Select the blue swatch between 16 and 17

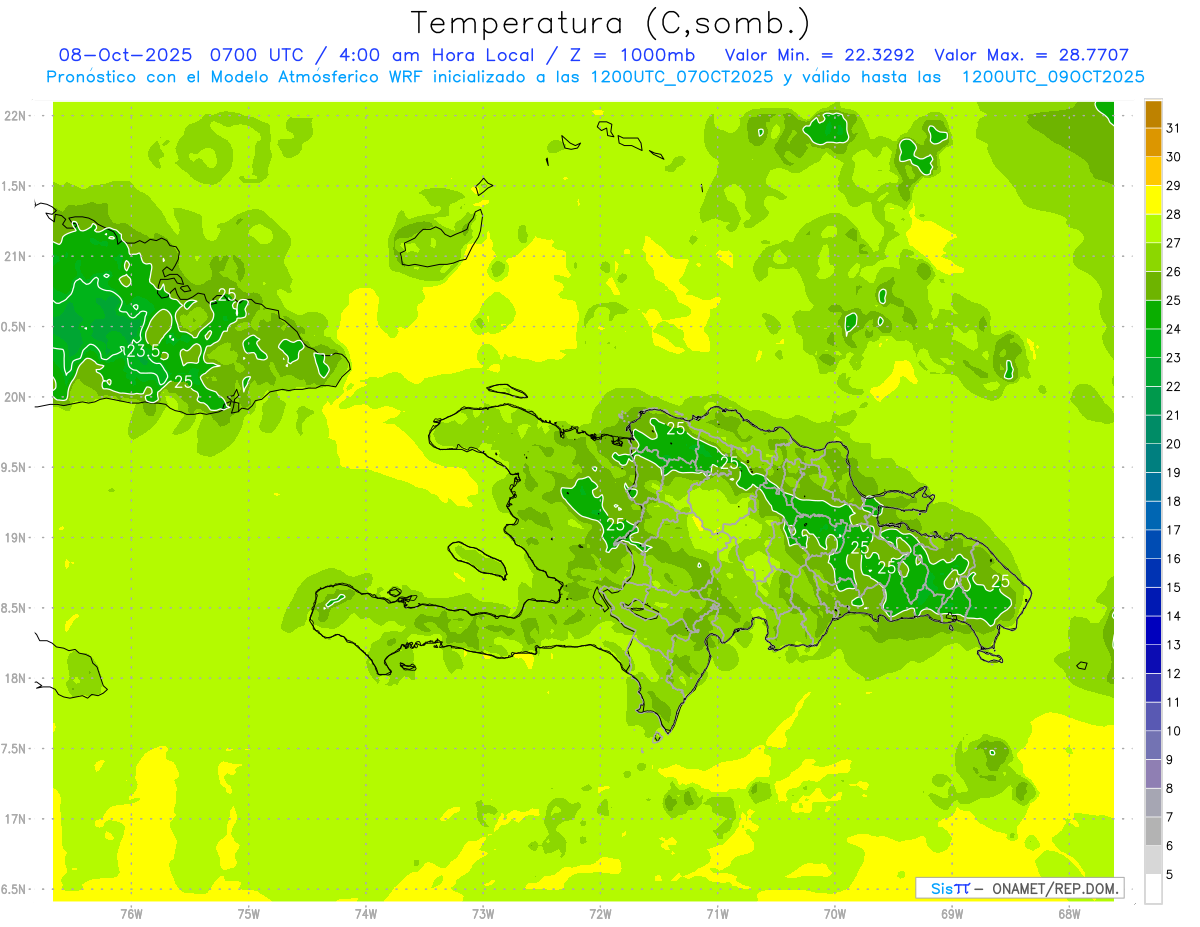(1153, 544)
